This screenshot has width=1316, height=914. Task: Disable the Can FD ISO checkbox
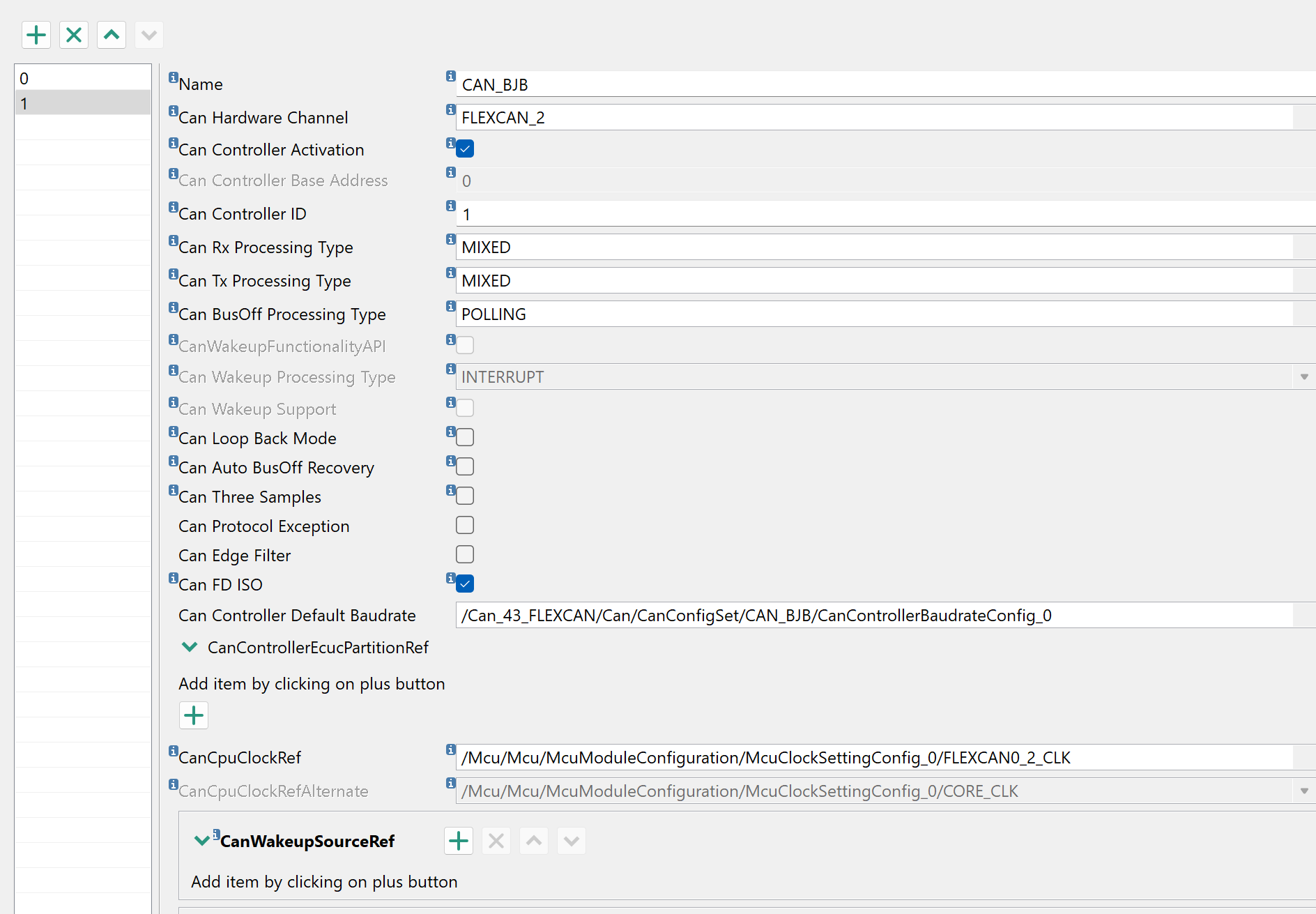464,583
